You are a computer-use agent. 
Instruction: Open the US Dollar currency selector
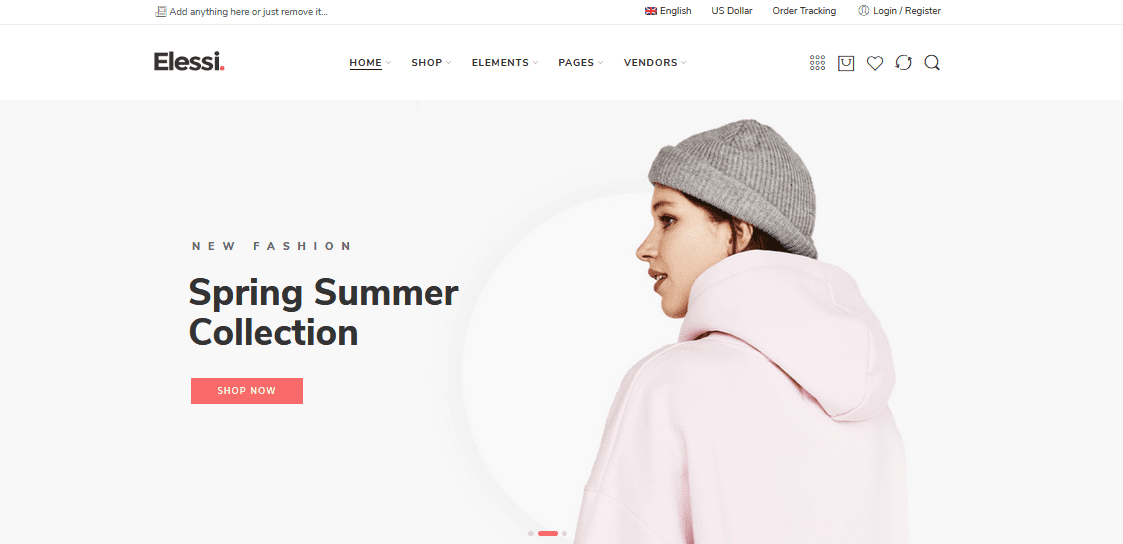point(732,11)
